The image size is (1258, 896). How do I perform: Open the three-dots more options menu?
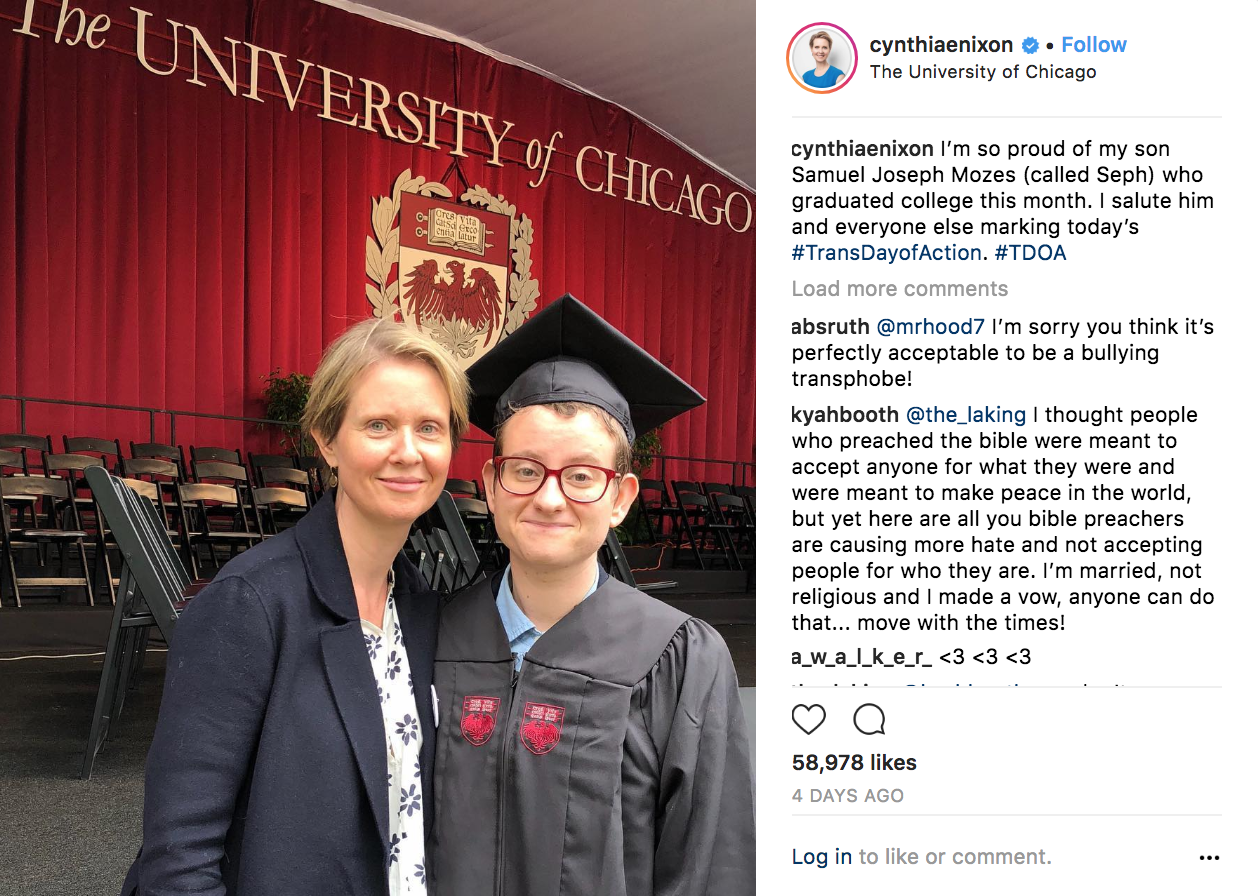pos(1209,858)
